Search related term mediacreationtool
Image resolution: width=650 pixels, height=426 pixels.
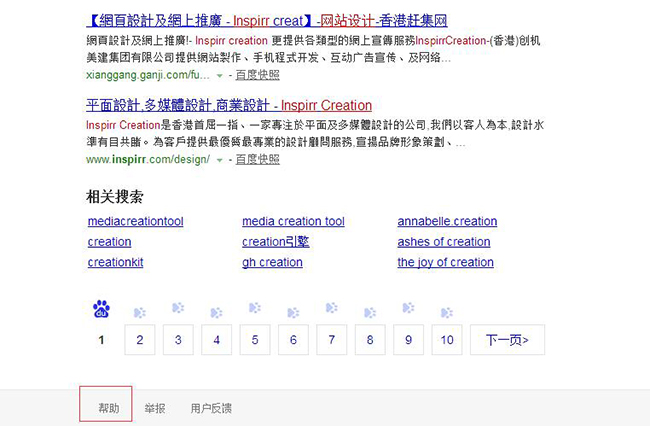(136, 221)
